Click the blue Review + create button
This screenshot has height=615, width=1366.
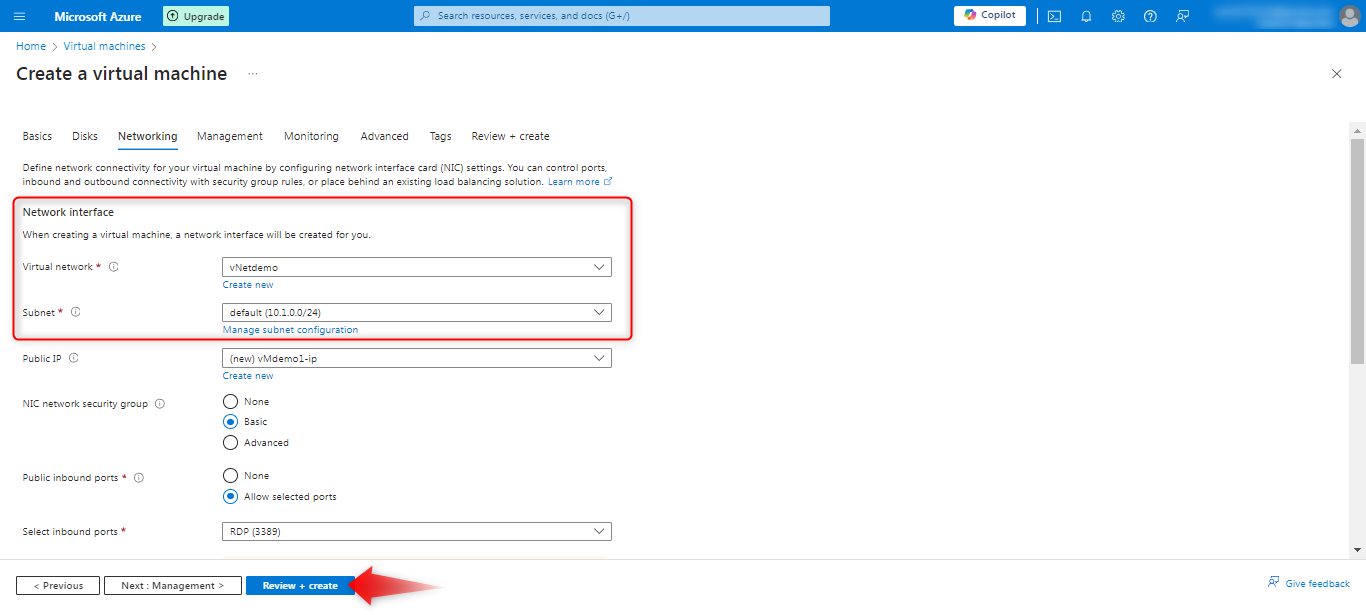[300, 586]
